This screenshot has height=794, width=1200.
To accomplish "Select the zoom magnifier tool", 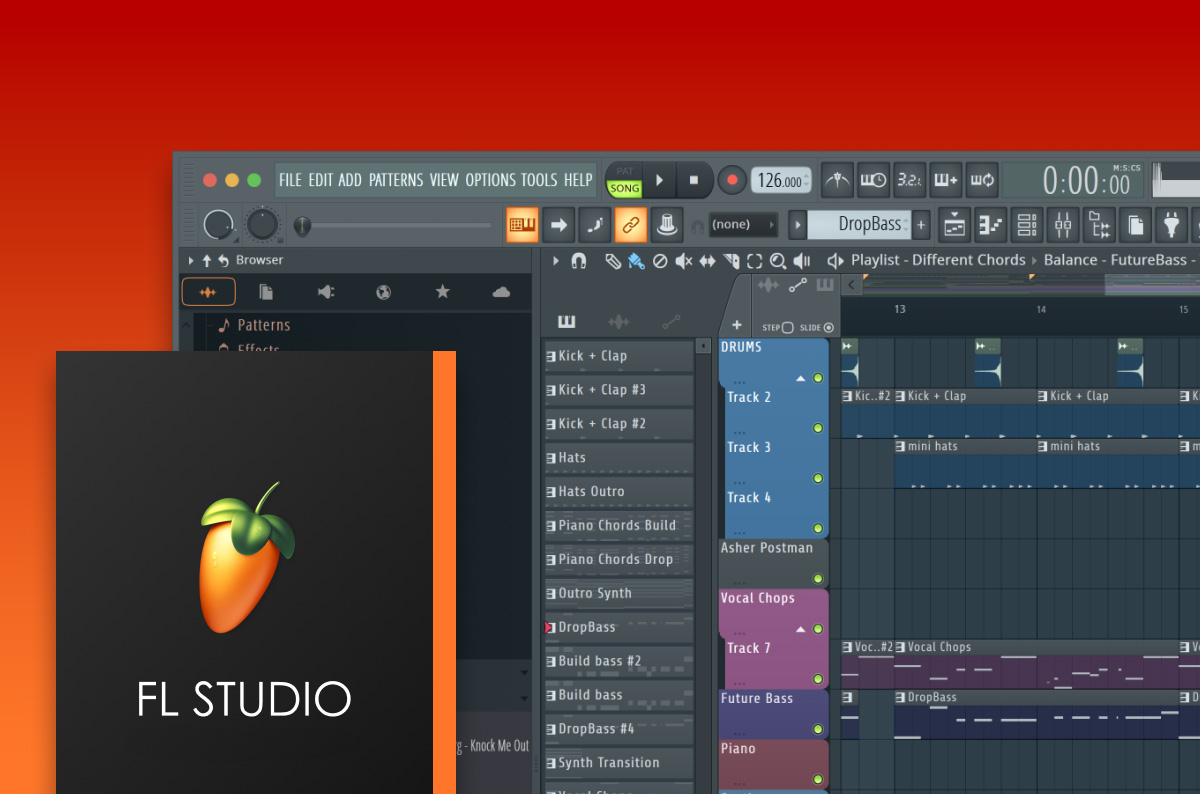I will 778,261.
